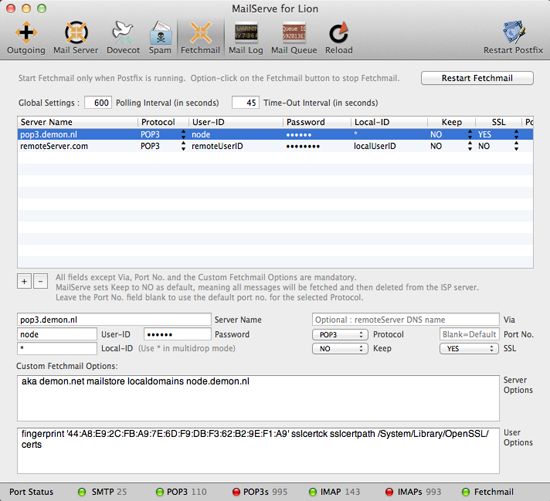Image resolution: width=550 pixels, height=501 pixels.
Task: Click the Server Name field with pop3.demon.nl
Action: tap(114, 320)
